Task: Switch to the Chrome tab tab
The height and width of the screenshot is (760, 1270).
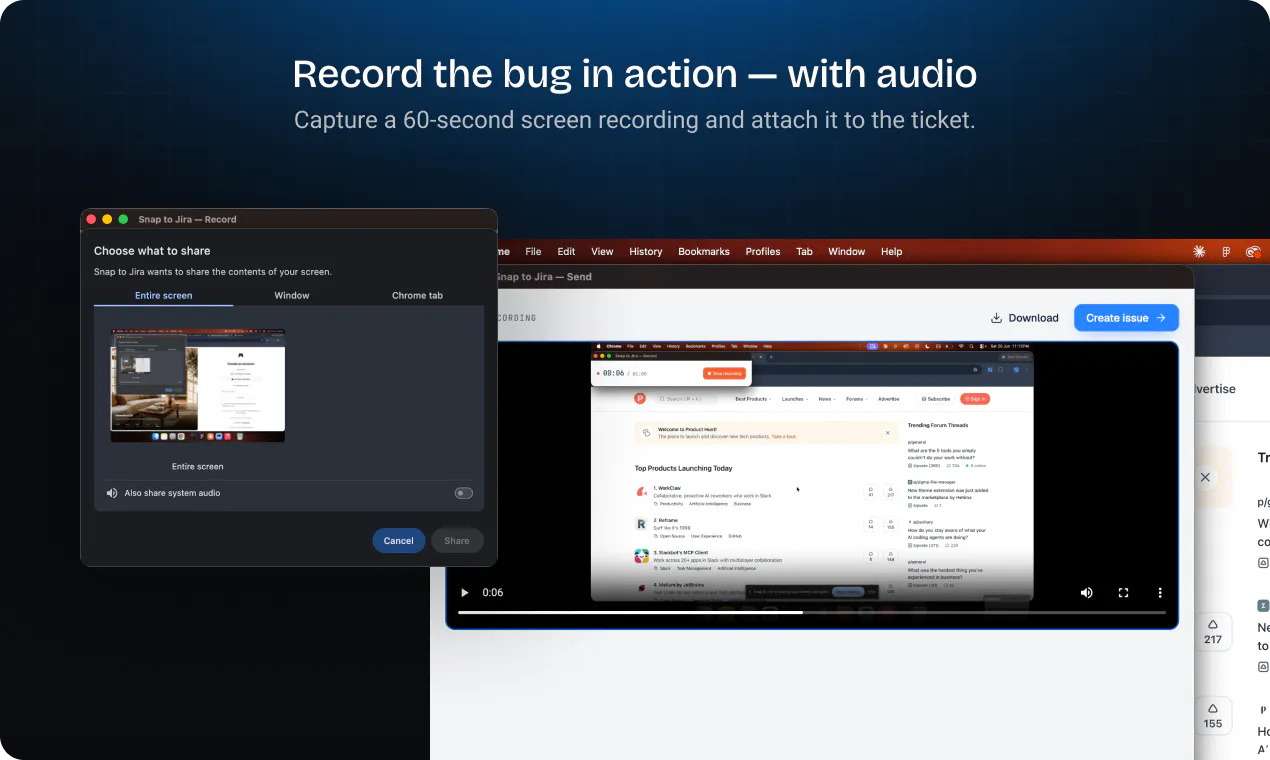Action: (417, 296)
